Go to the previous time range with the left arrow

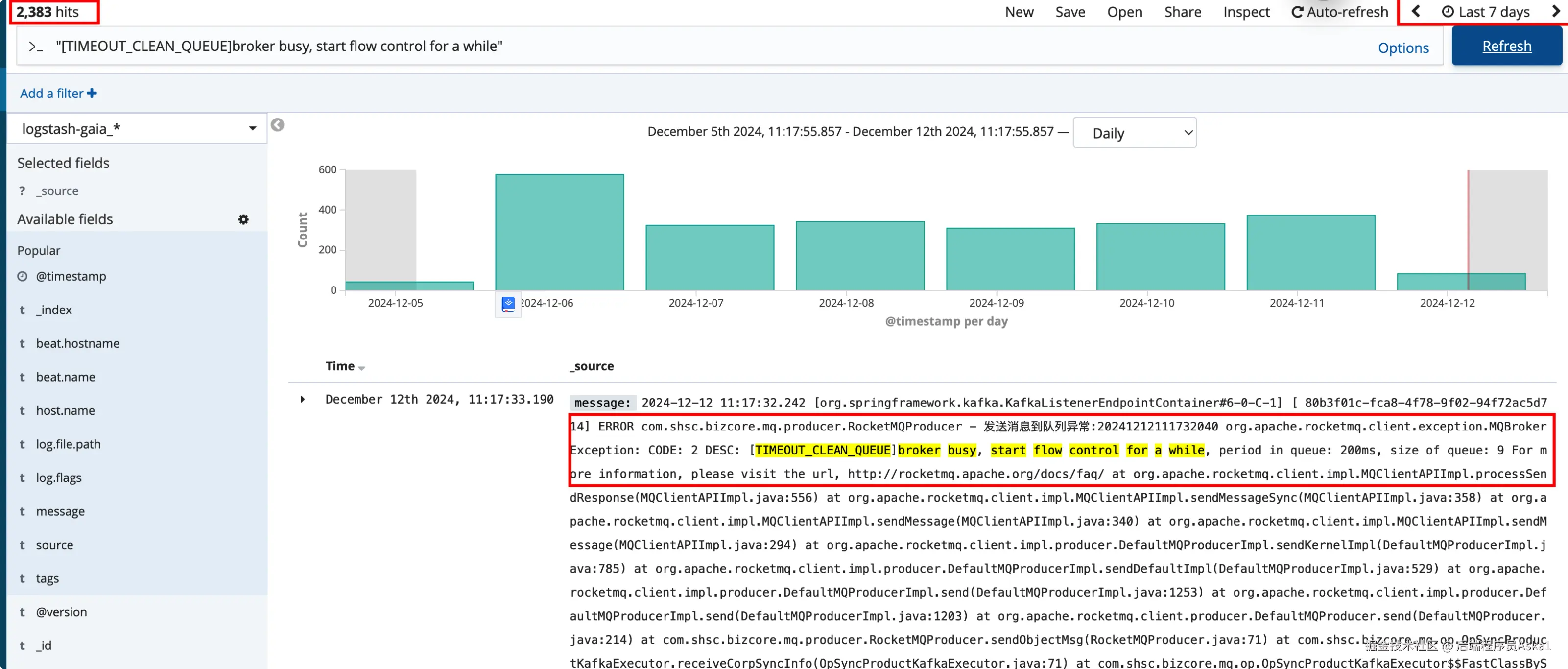click(1416, 12)
